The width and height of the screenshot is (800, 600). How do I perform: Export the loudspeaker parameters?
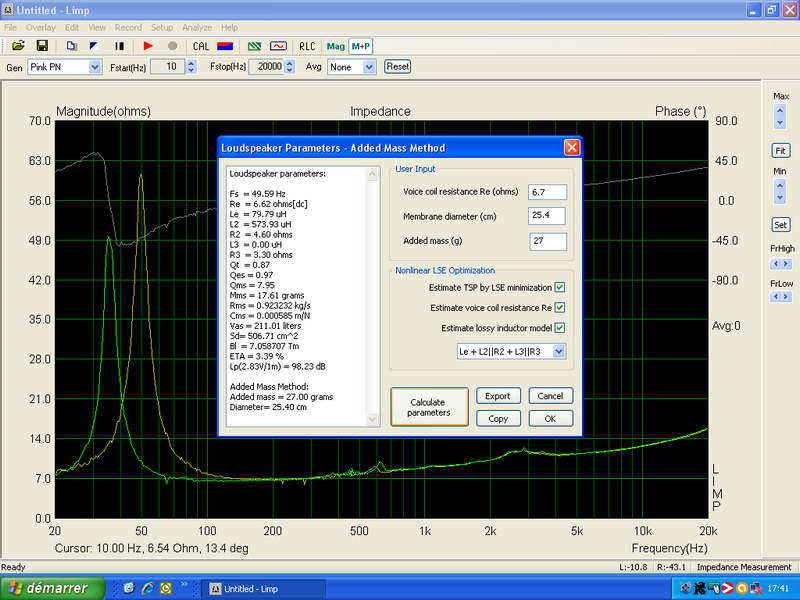coord(498,396)
